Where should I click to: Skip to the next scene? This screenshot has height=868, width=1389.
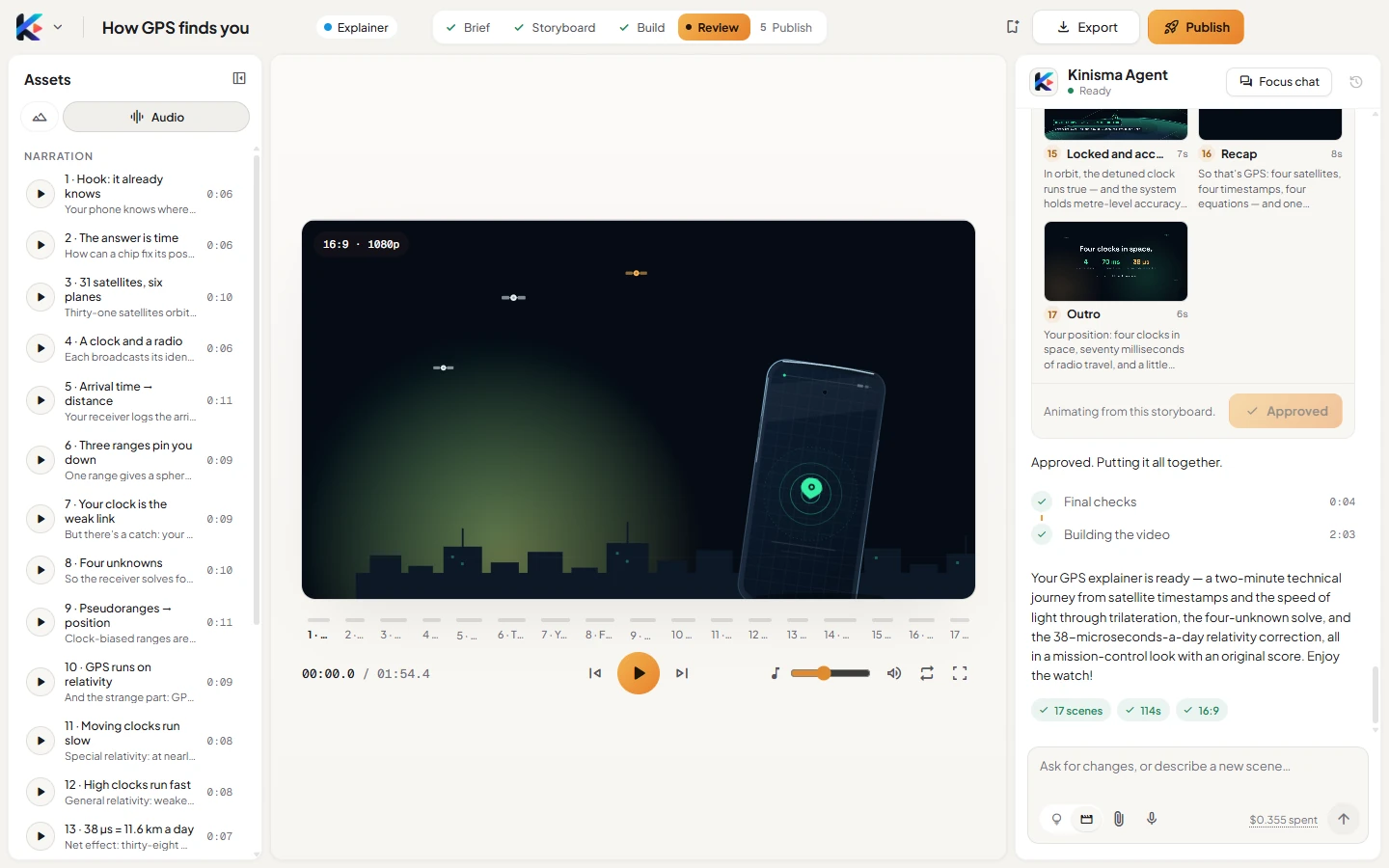[x=682, y=673]
